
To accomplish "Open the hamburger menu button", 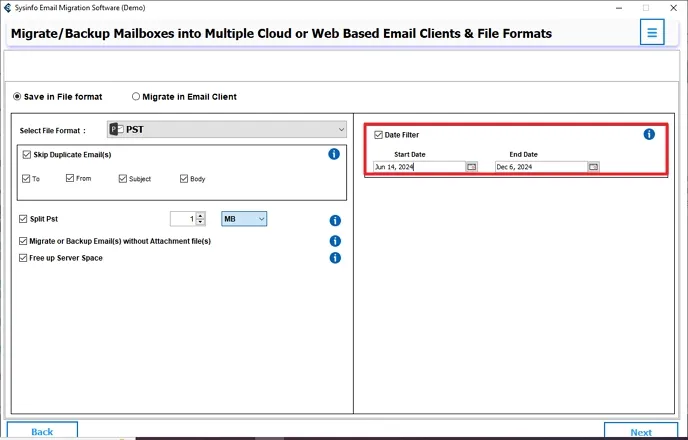I will click(x=652, y=32).
